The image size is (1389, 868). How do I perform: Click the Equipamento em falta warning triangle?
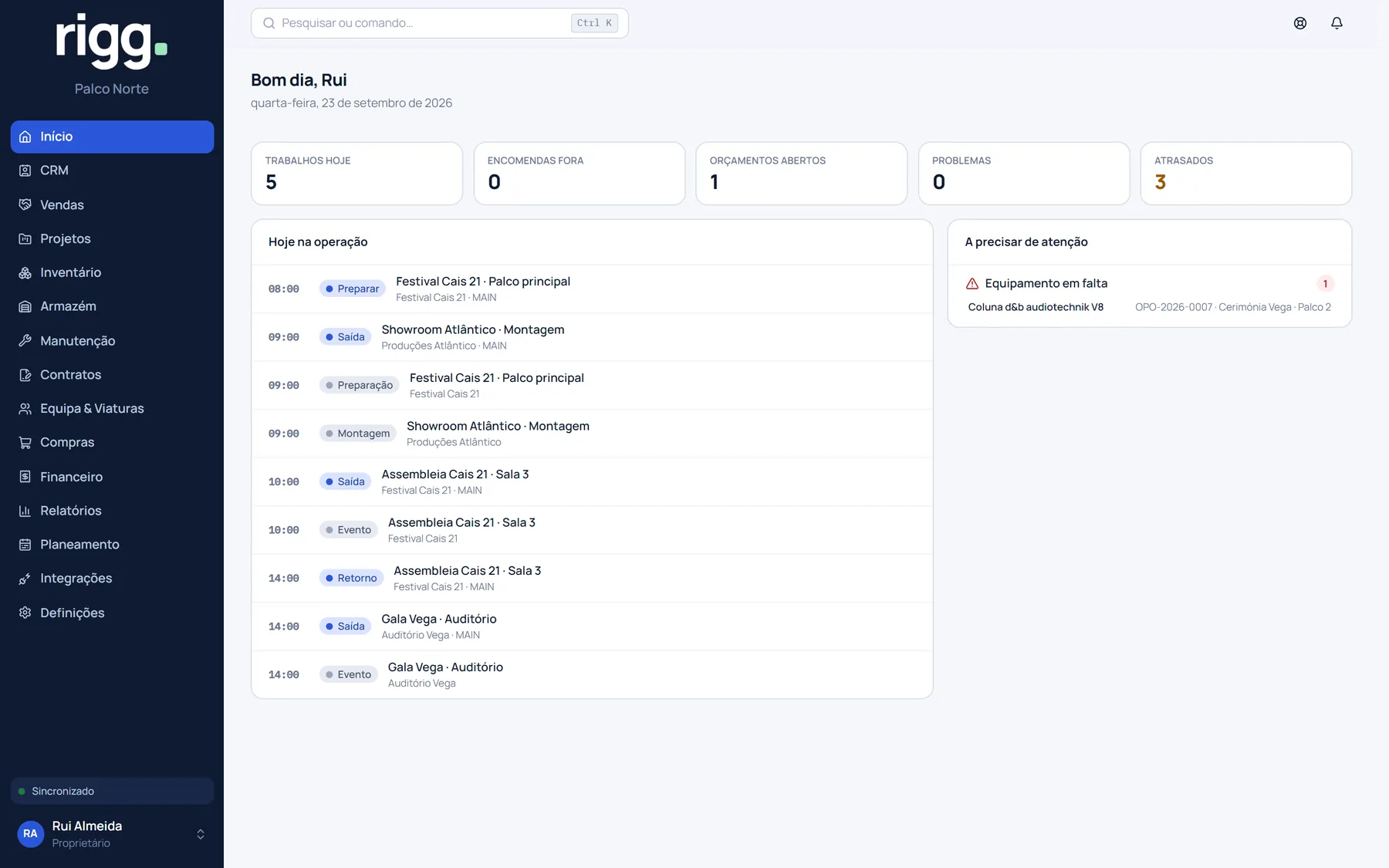(x=972, y=283)
